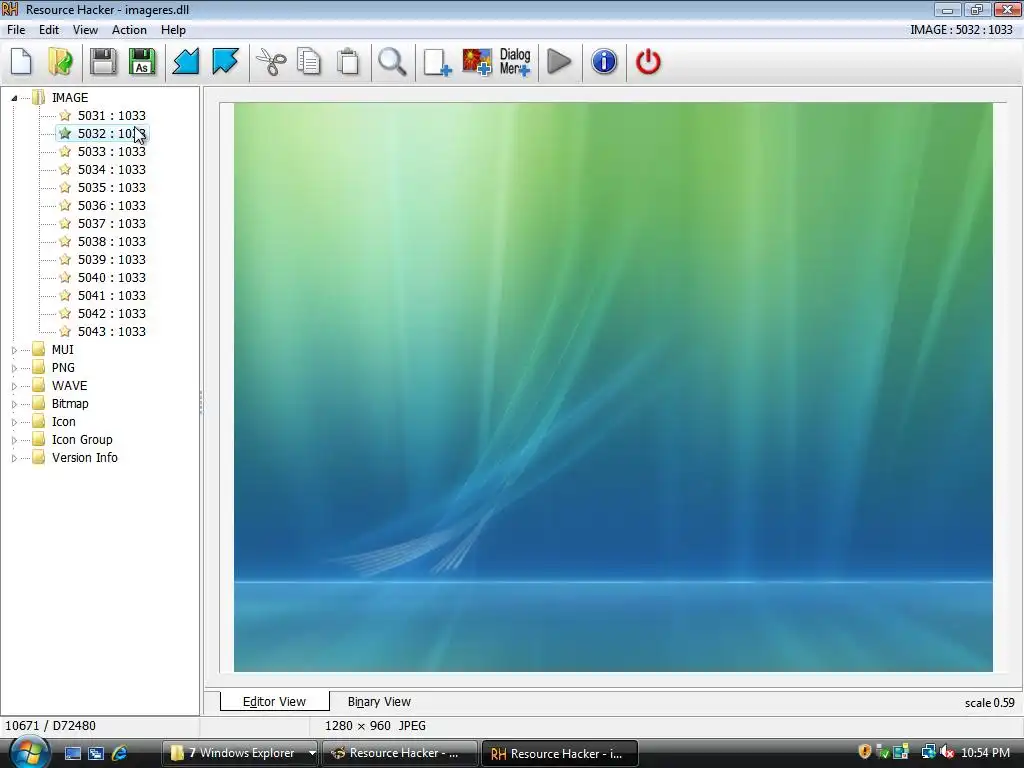This screenshot has height=768, width=1024.
Task: Switch to Windows Explorer taskbar group
Action: tap(234, 753)
